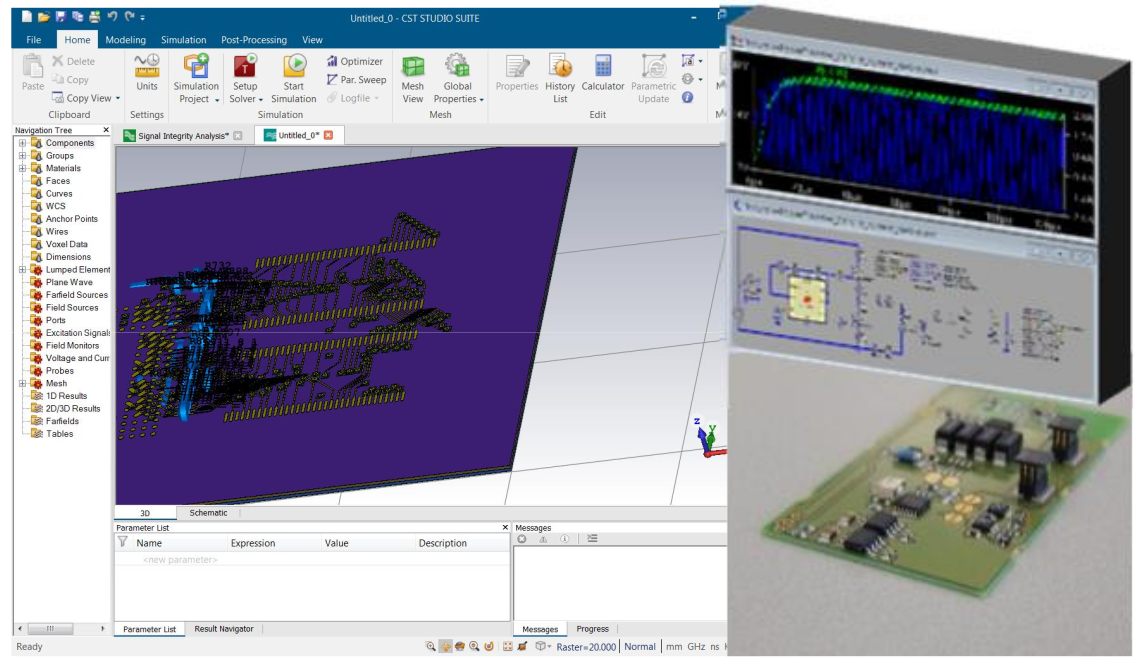
Task: Click the Print icon in quick access toolbar
Action: 94,17
